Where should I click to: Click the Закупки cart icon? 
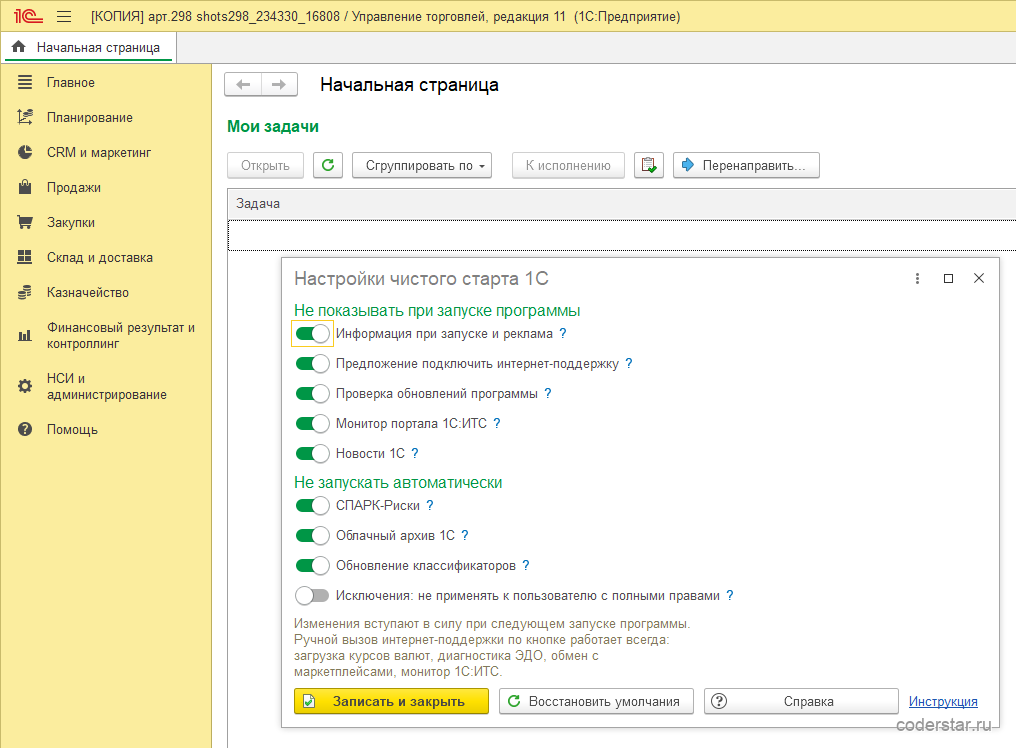tap(25, 222)
